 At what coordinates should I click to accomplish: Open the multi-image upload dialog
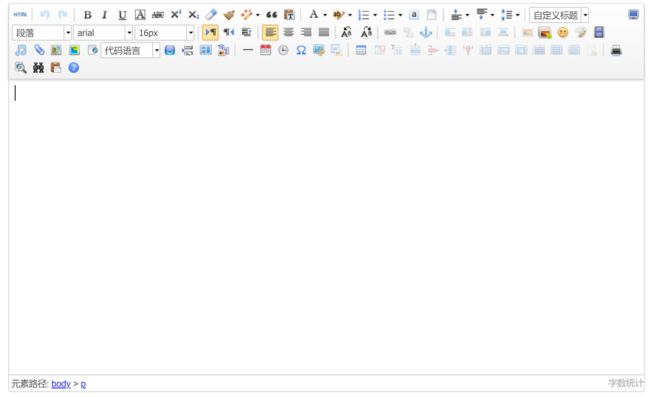(x=545, y=32)
